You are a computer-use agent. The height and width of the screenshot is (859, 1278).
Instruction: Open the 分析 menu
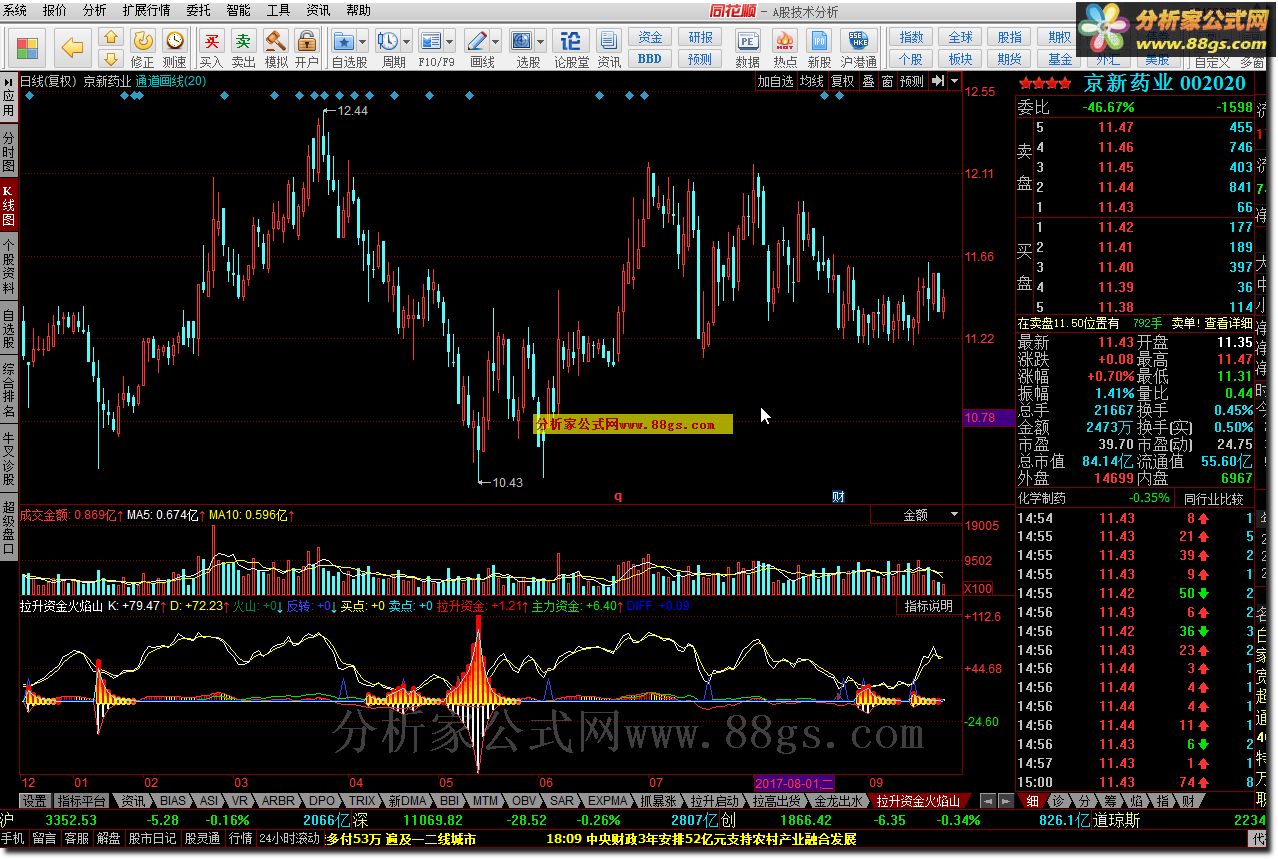(x=94, y=10)
